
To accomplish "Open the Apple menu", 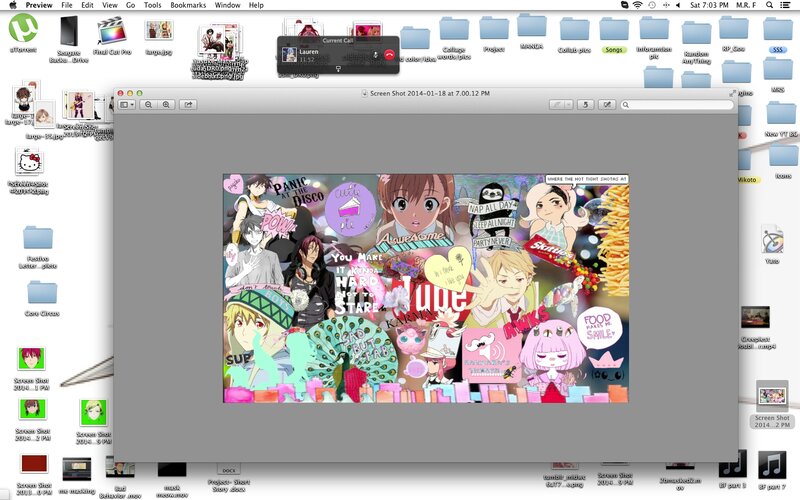I will (13, 5).
